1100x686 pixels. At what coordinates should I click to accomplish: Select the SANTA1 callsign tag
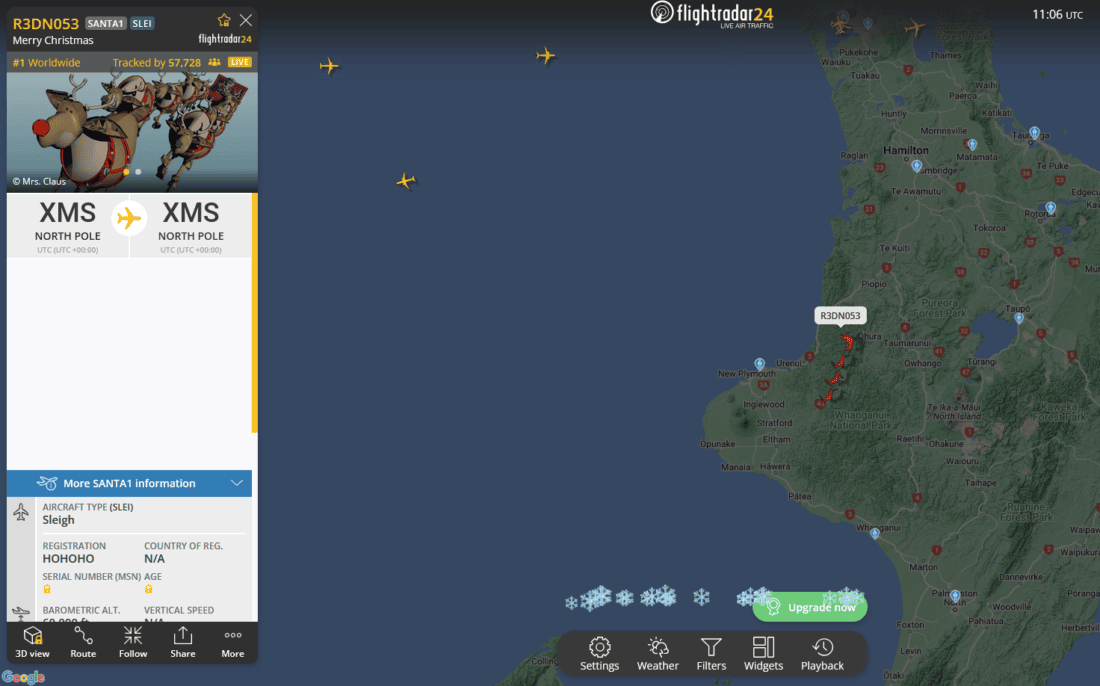pyautogui.click(x=105, y=23)
